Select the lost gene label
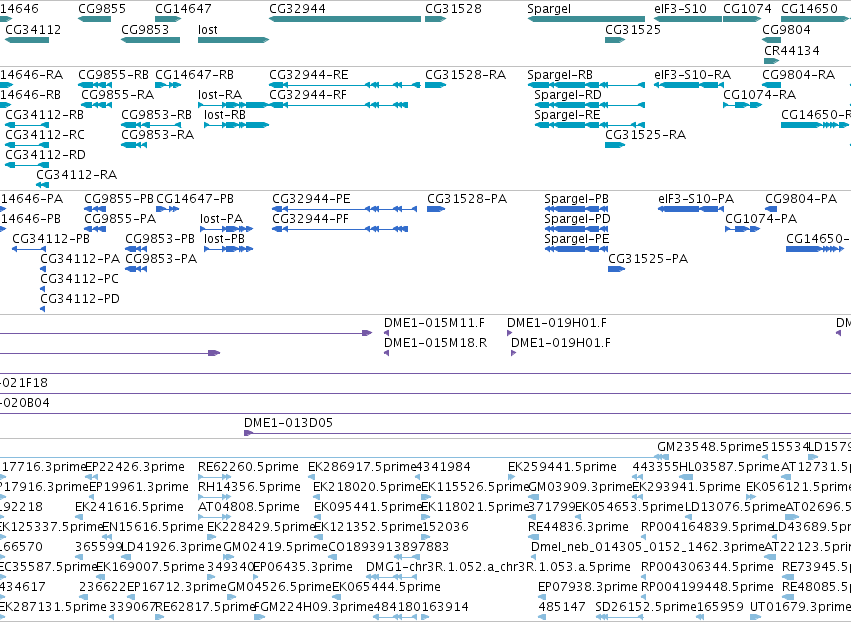Viewport: 851px width, 622px height. (208, 29)
